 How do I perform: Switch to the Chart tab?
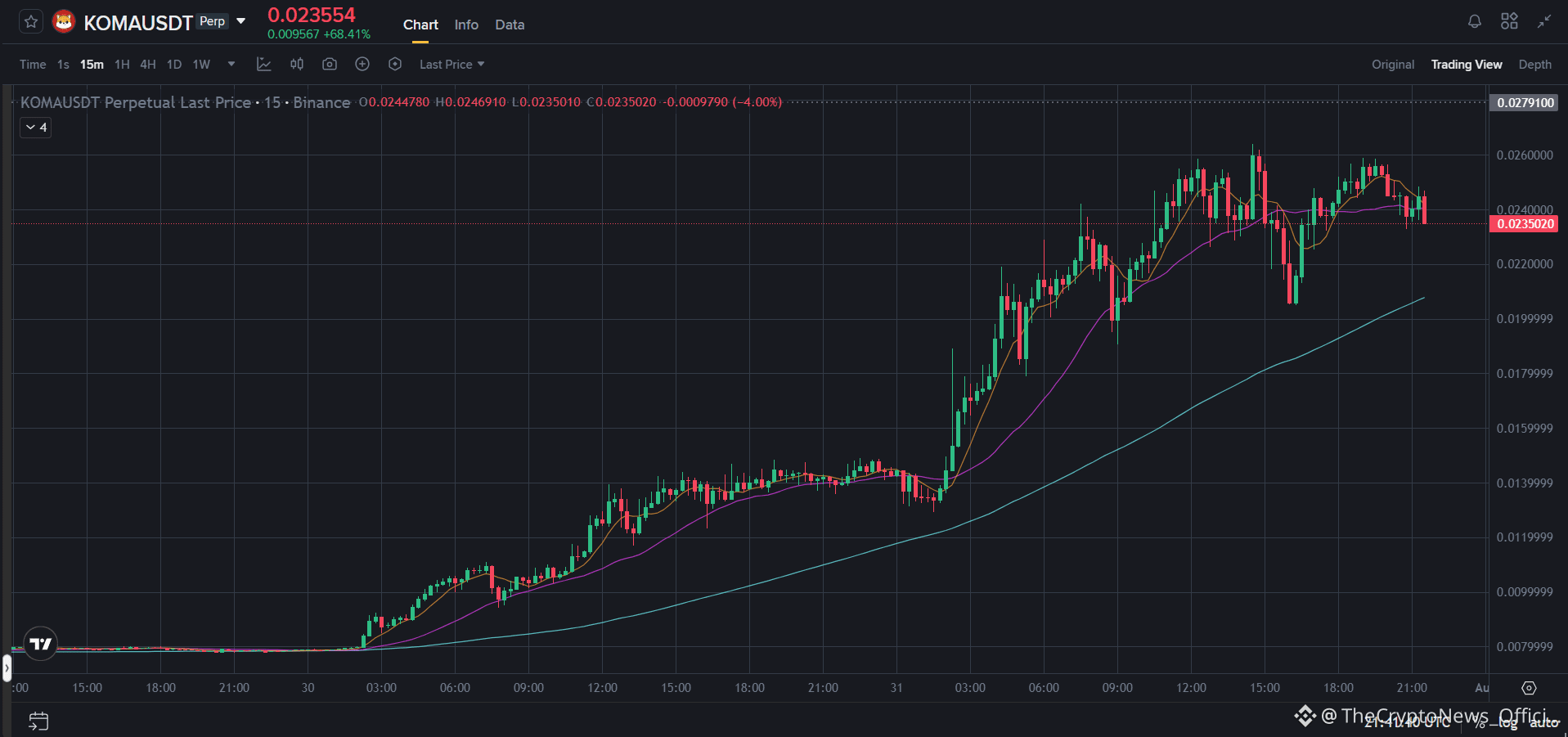point(420,25)
